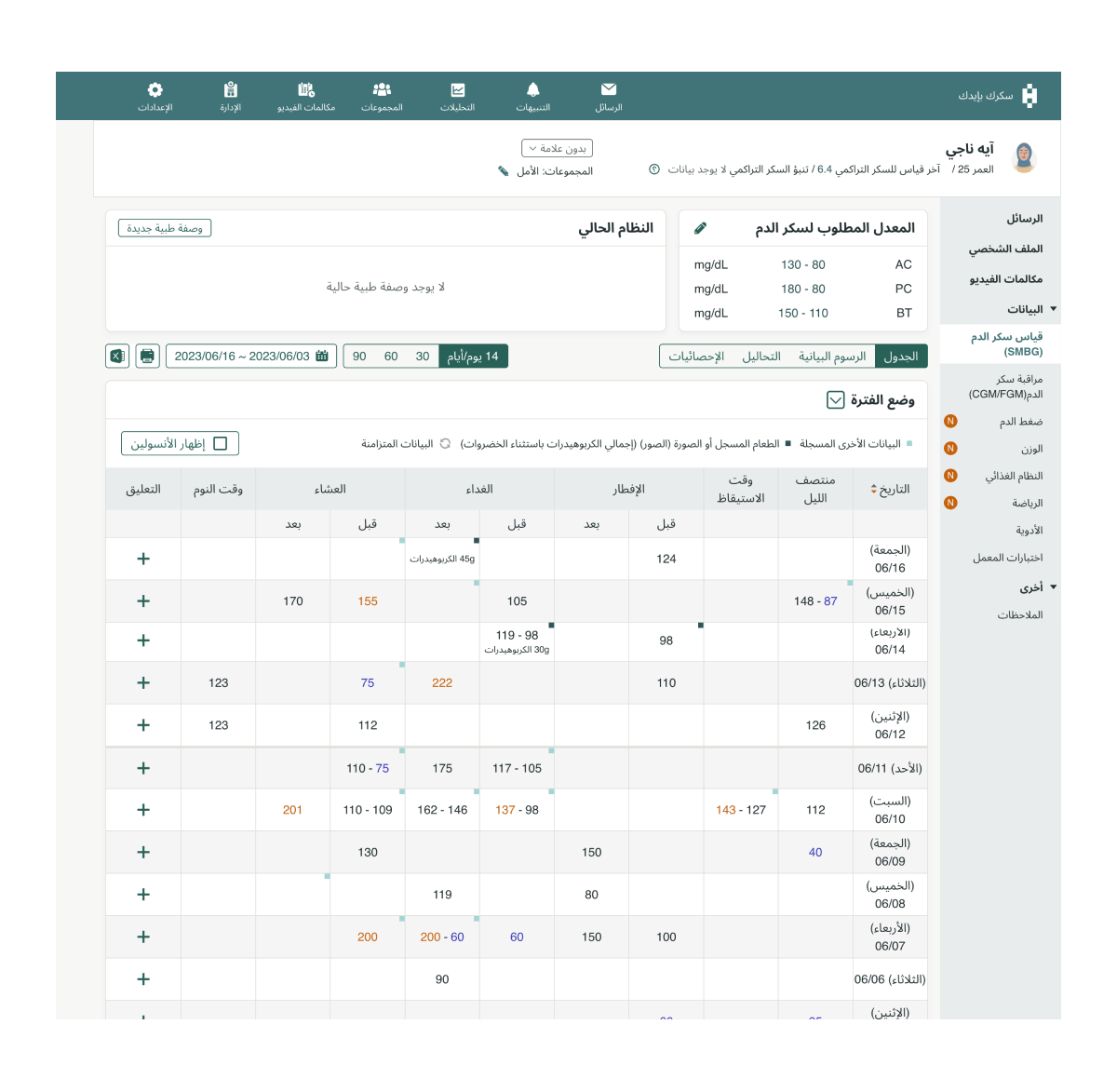1117x1092 pixels.
Task: Click the print icon button
Action: [147, 356]
